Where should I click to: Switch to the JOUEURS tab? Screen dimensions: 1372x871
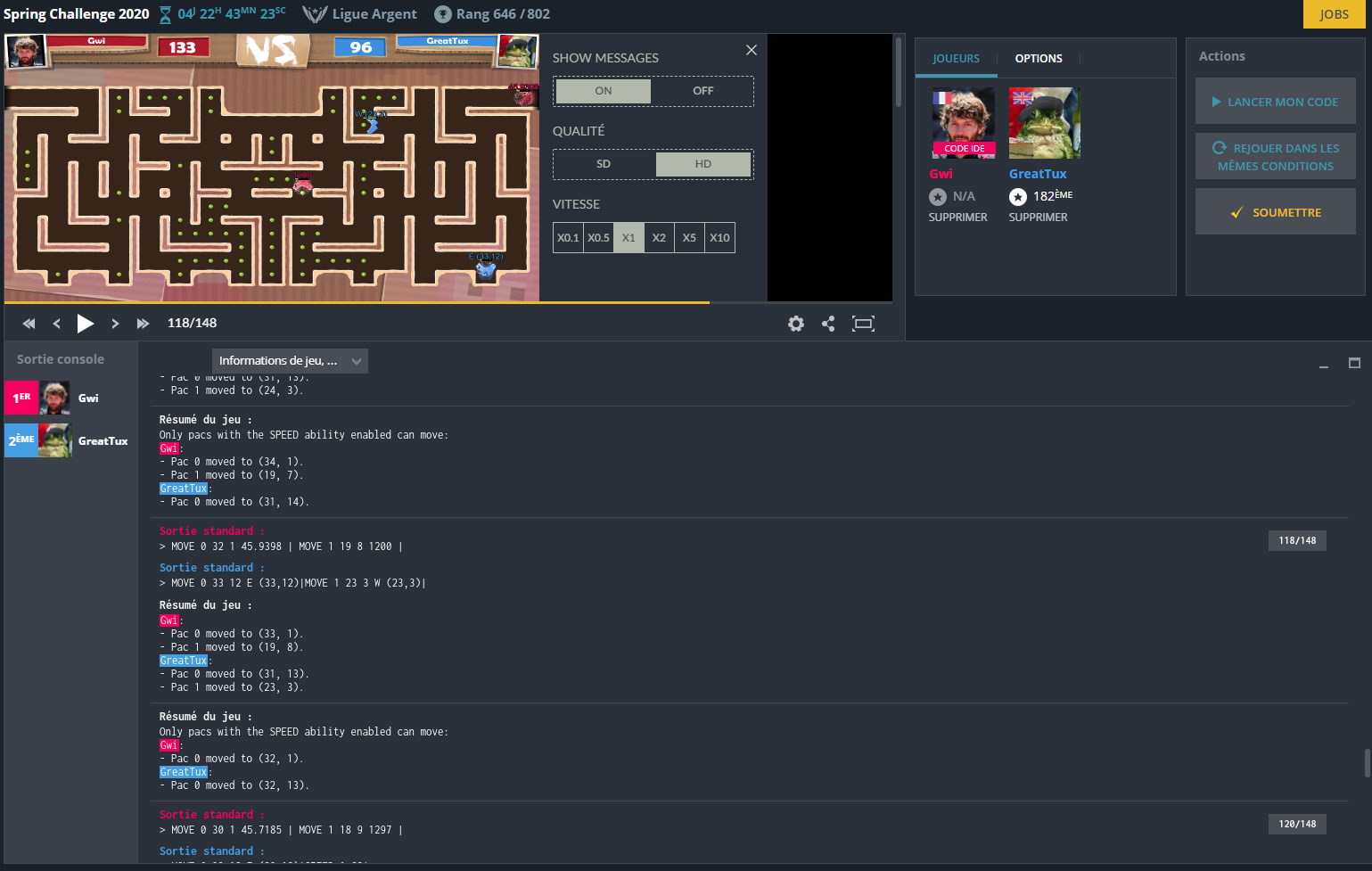pos(956,59)
